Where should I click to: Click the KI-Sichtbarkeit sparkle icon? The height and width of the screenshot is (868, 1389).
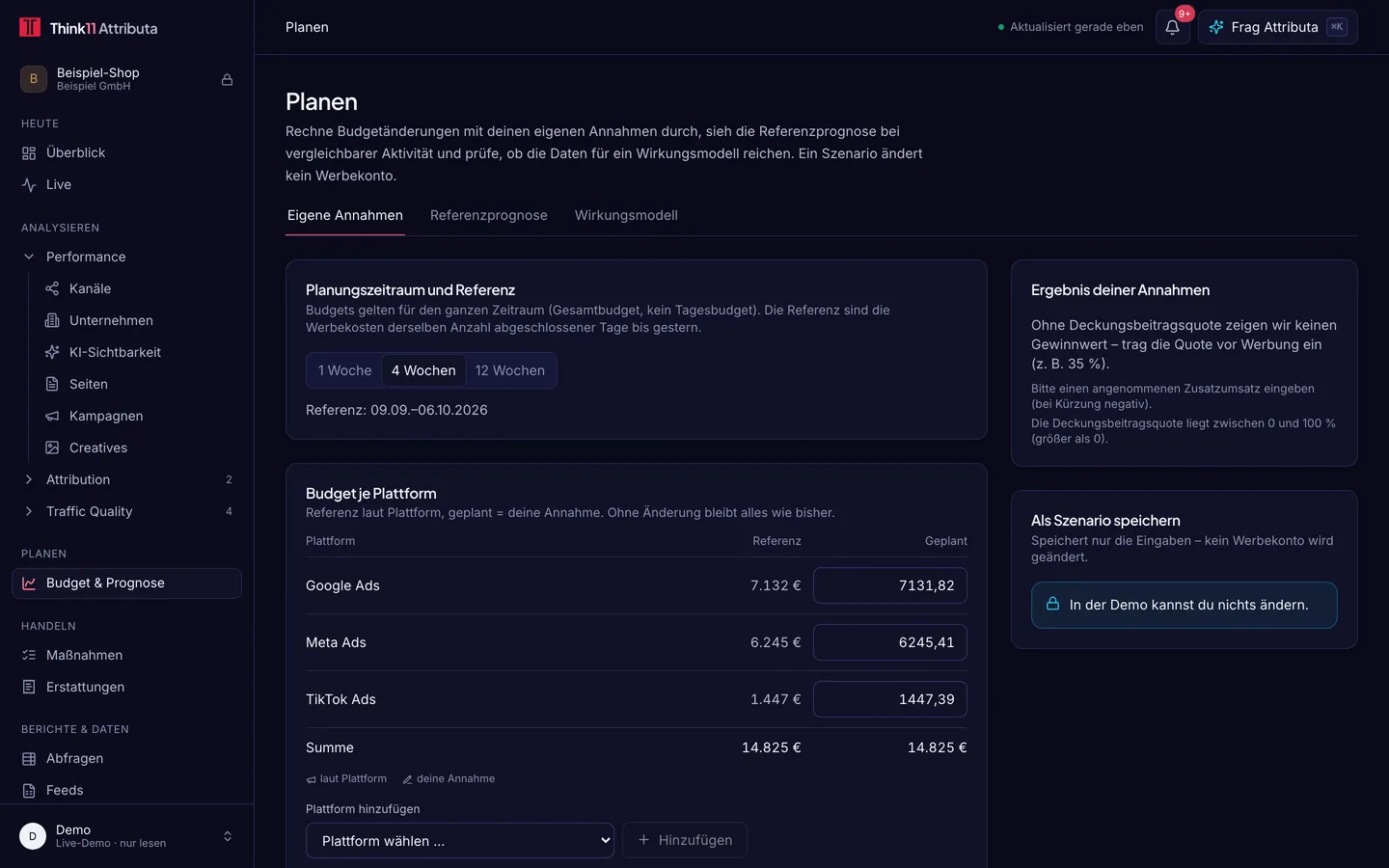pos(52,352)
